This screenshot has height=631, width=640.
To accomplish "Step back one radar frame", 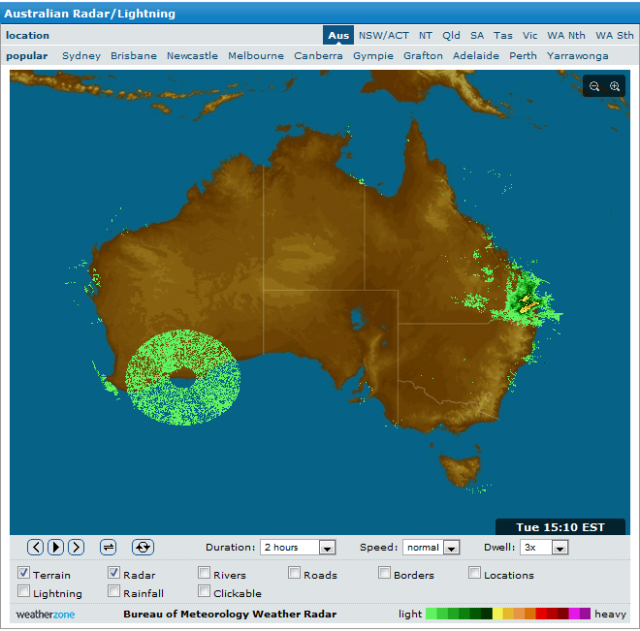I will coord(35,547).
